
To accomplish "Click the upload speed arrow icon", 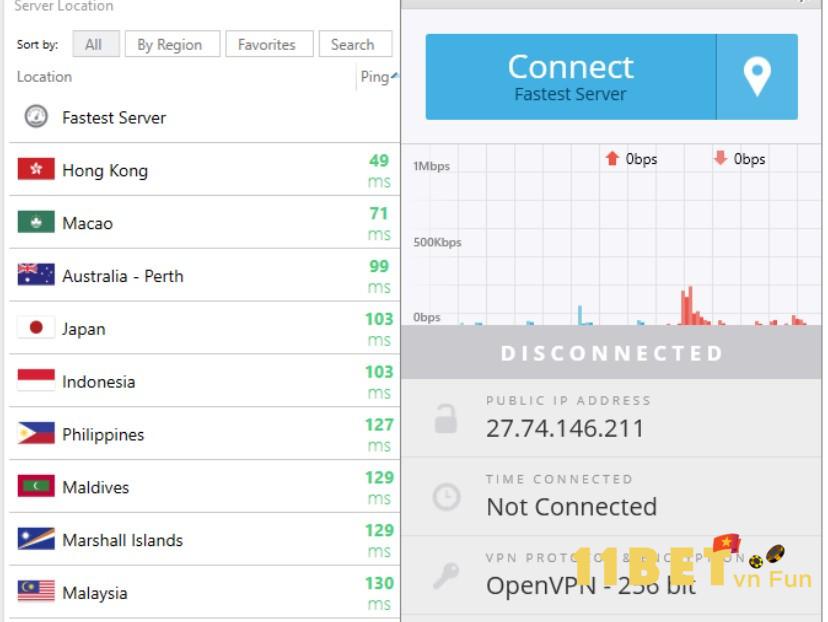I will coord(612,158).
